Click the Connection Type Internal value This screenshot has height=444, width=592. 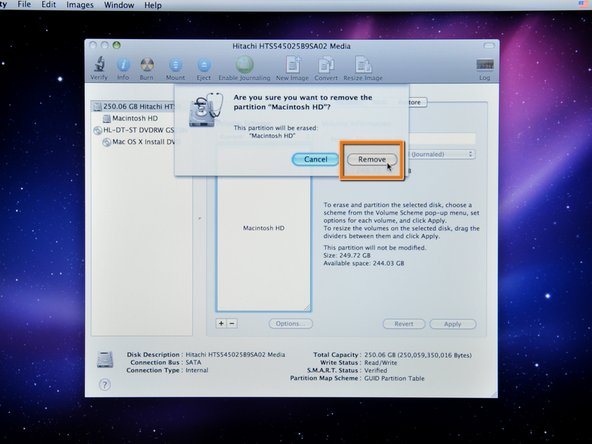coord(197,370)
